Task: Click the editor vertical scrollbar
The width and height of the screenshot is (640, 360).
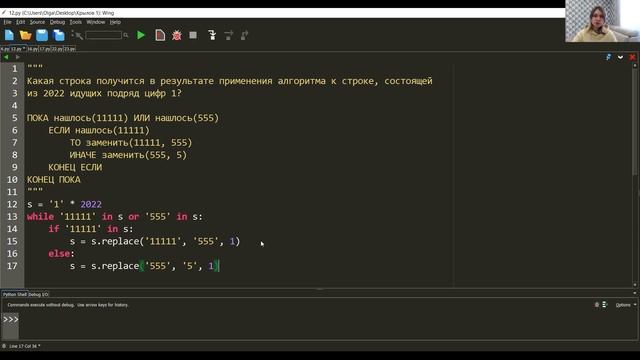Action: [635, 175]
